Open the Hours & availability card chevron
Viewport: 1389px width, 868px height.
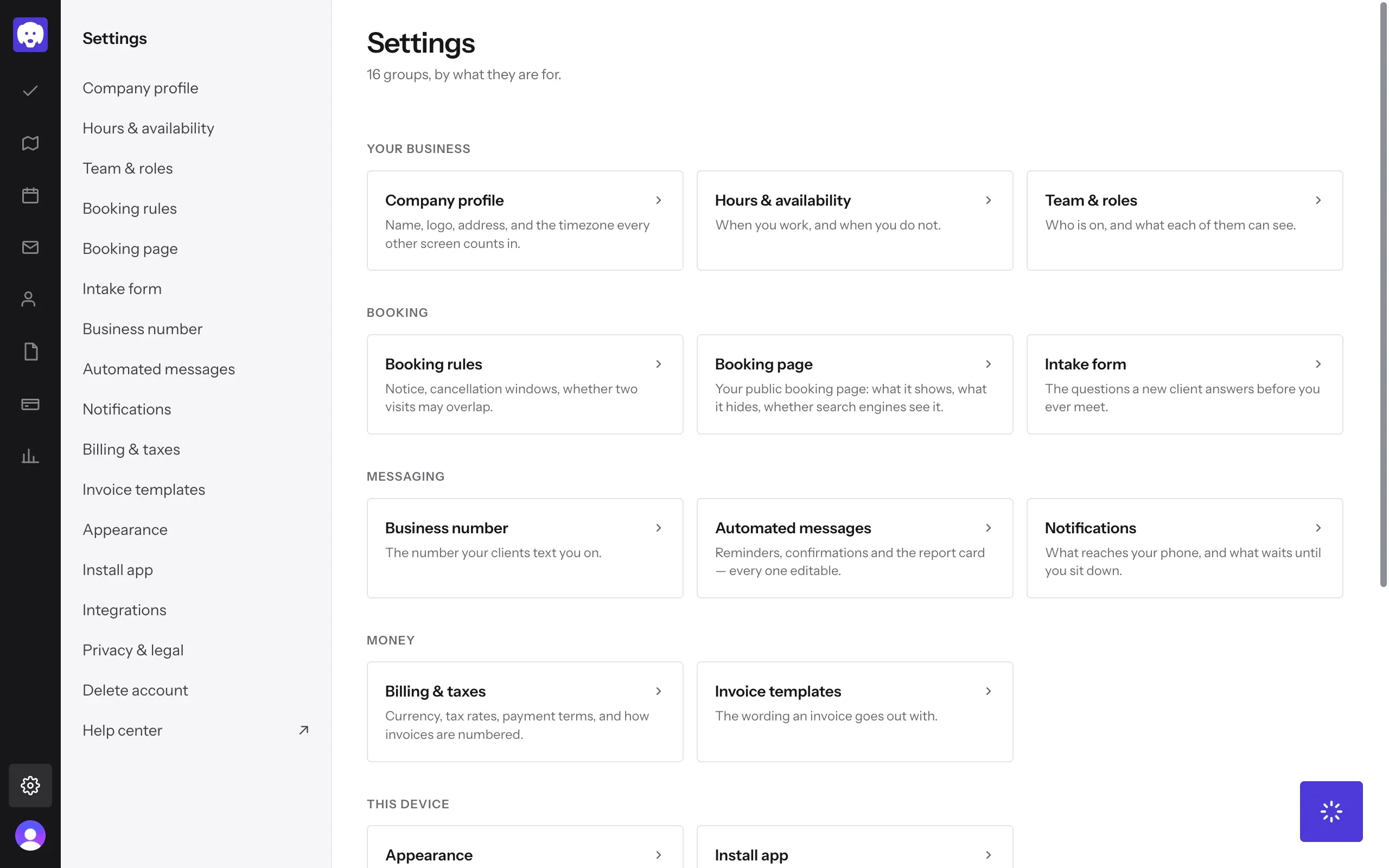click(x=988, y=200)
